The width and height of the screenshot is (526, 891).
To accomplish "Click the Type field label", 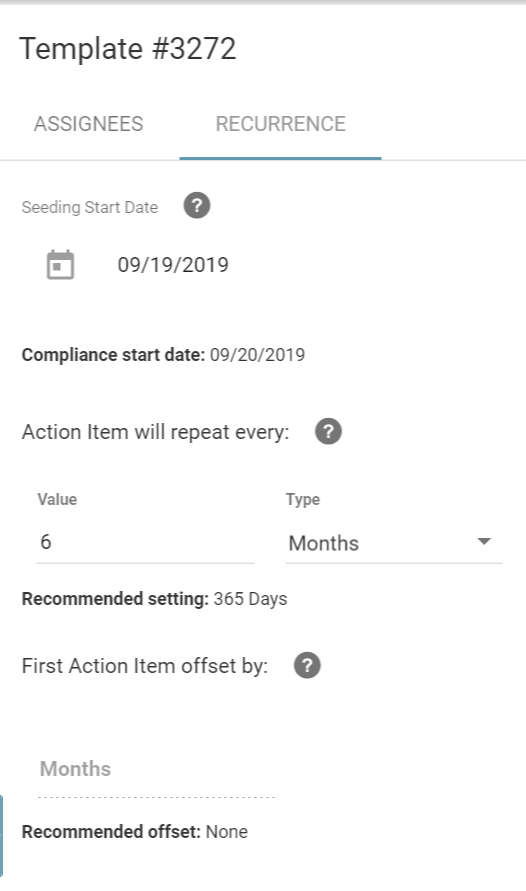I will [303, 500].
